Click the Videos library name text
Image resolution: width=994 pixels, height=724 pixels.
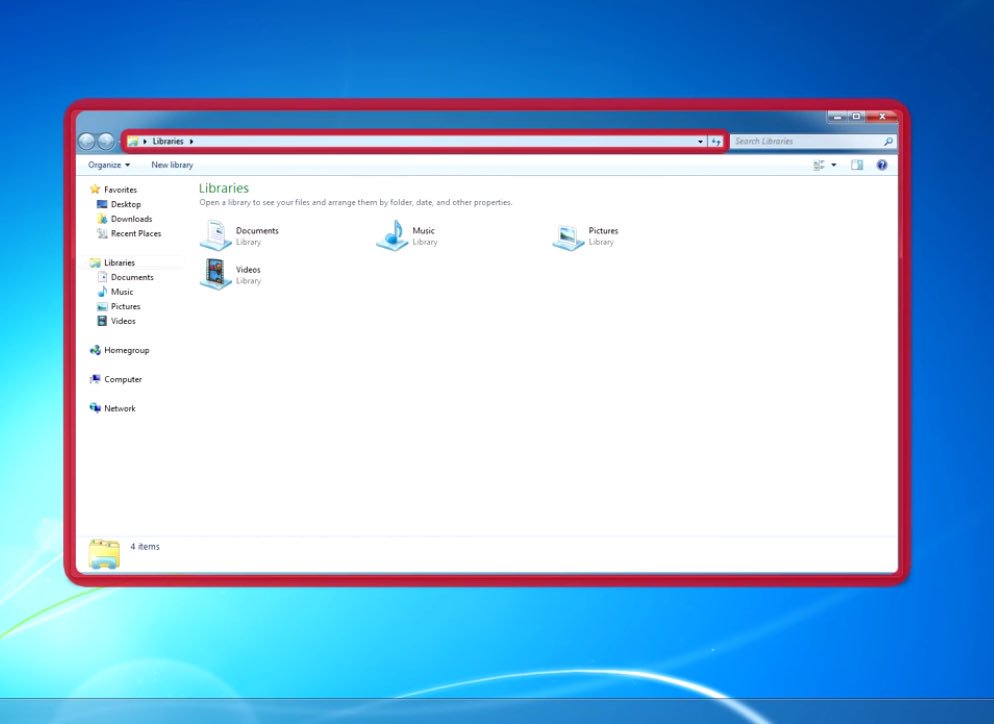click(248, 269)
